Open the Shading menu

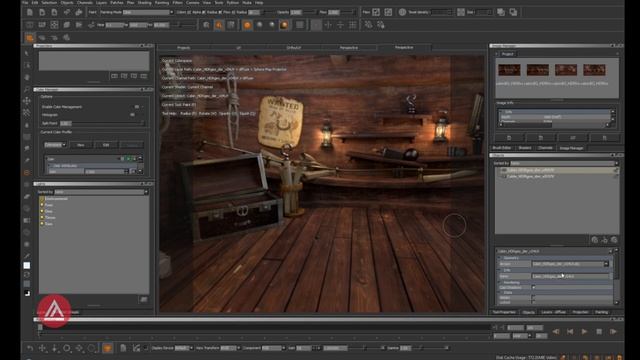pyautogui.click(x=144, y=2)
